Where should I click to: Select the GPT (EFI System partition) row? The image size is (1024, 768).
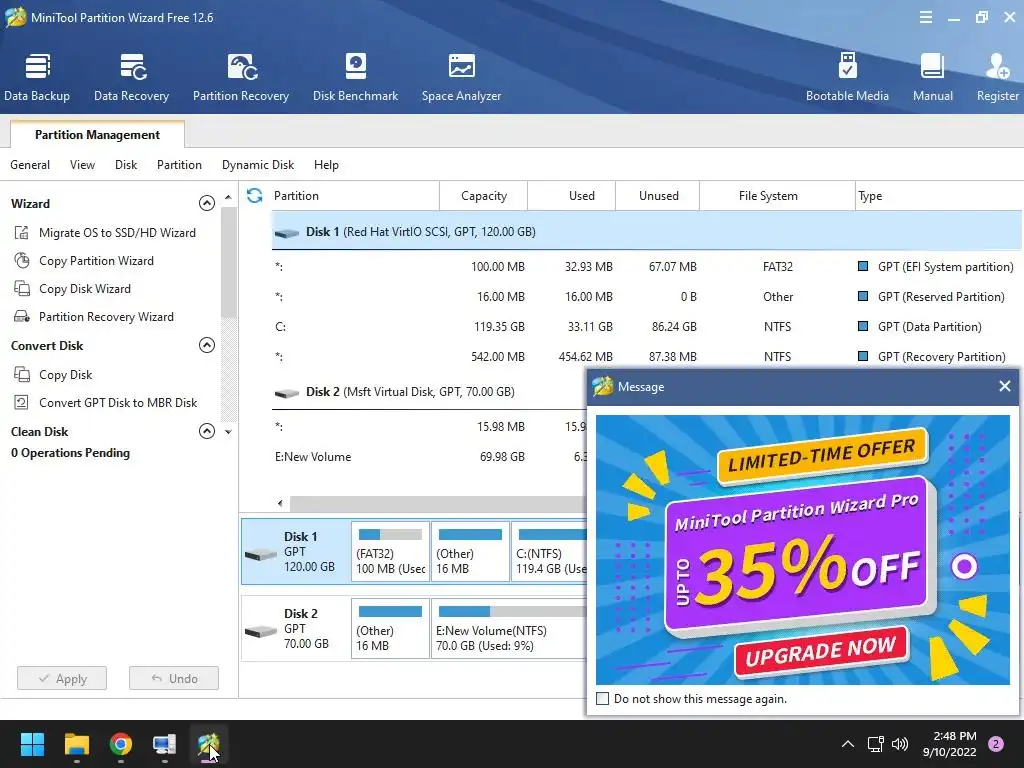tap(647, 266)
